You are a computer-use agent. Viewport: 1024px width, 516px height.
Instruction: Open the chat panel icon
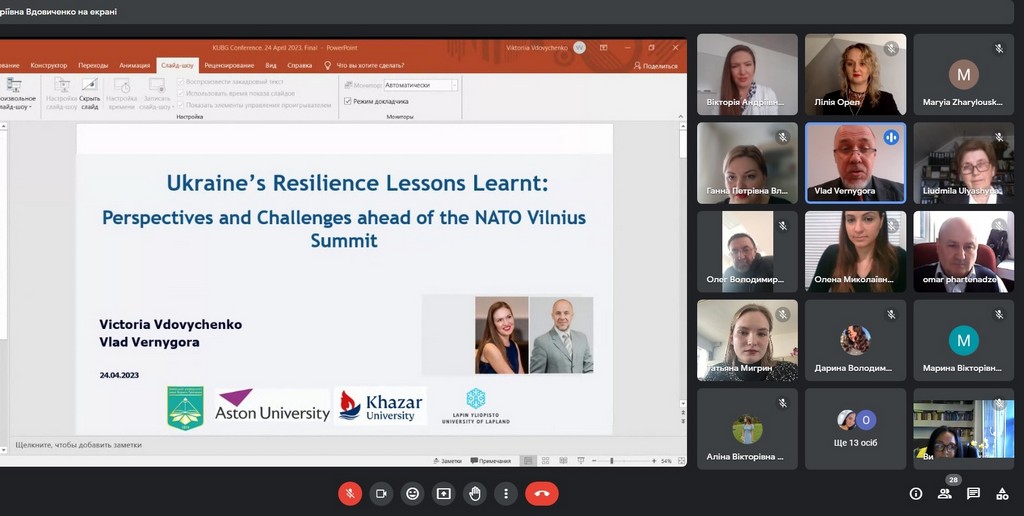pos(973,494)
